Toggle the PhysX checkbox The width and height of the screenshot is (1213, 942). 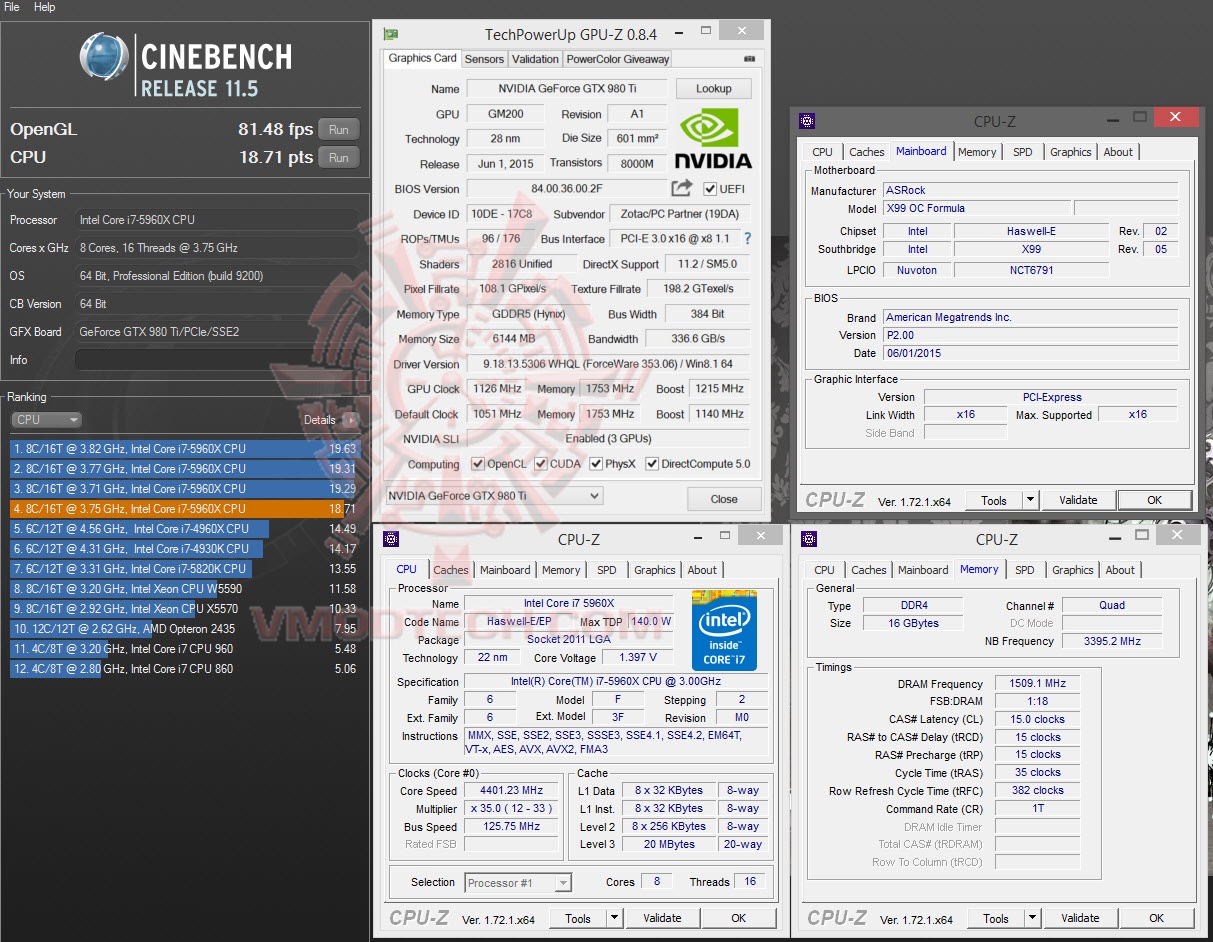click(596, 464)
